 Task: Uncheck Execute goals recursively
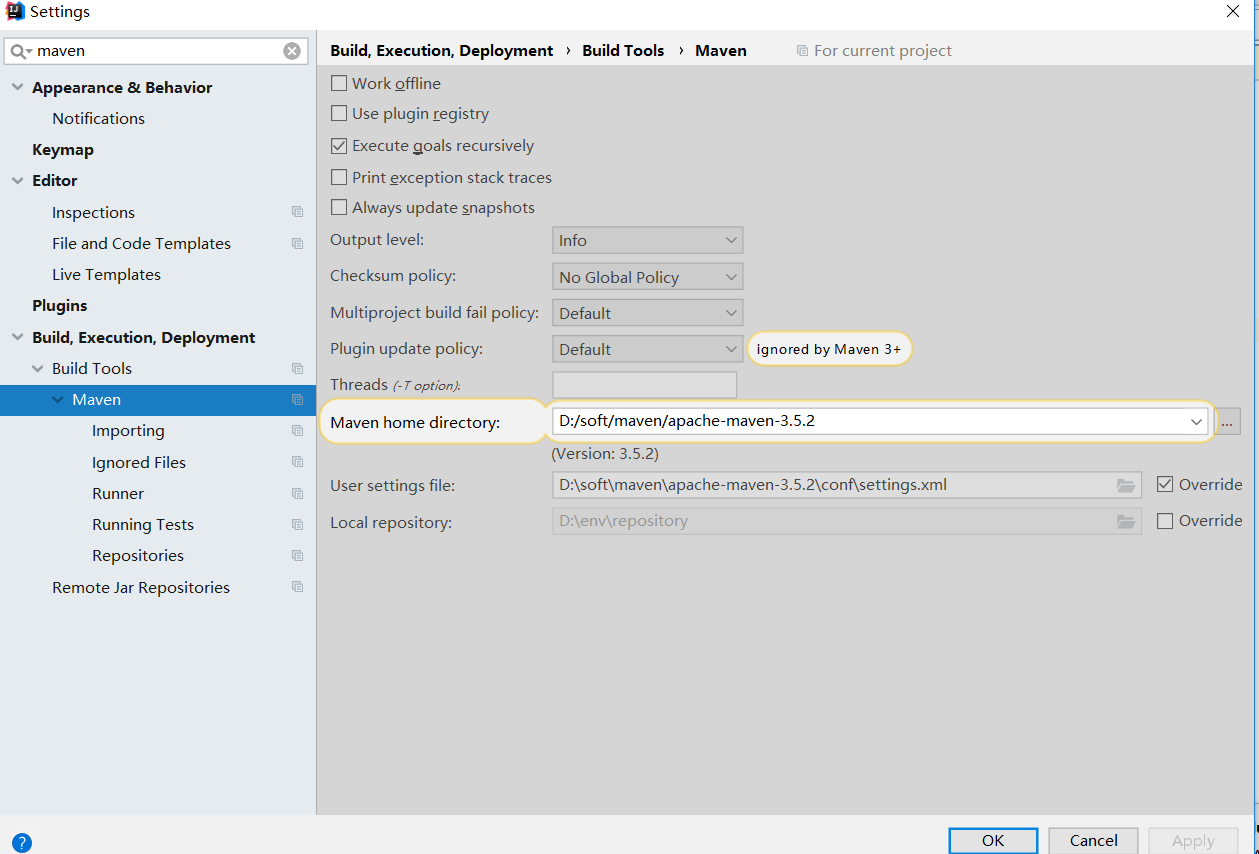coord(339,146)
